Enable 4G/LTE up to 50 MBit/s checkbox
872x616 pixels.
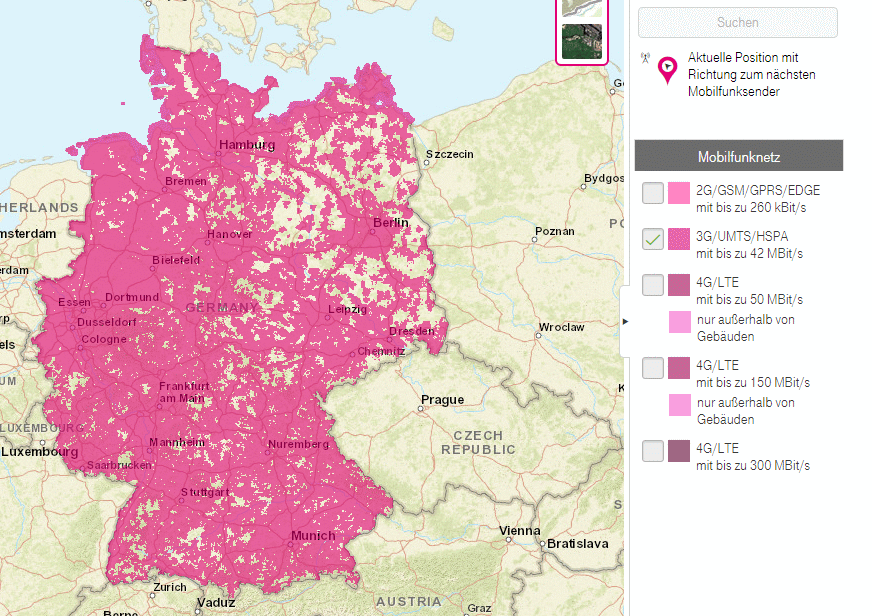(653, 285)
